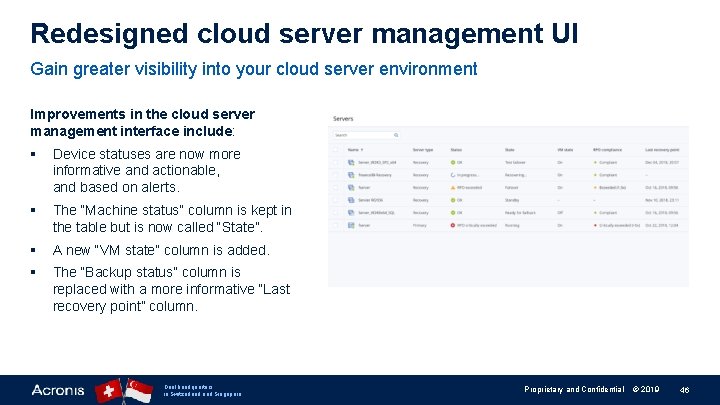Click the 'Test failover' state cell
Screen dimensions: 720x405
(x=515, y=162)
